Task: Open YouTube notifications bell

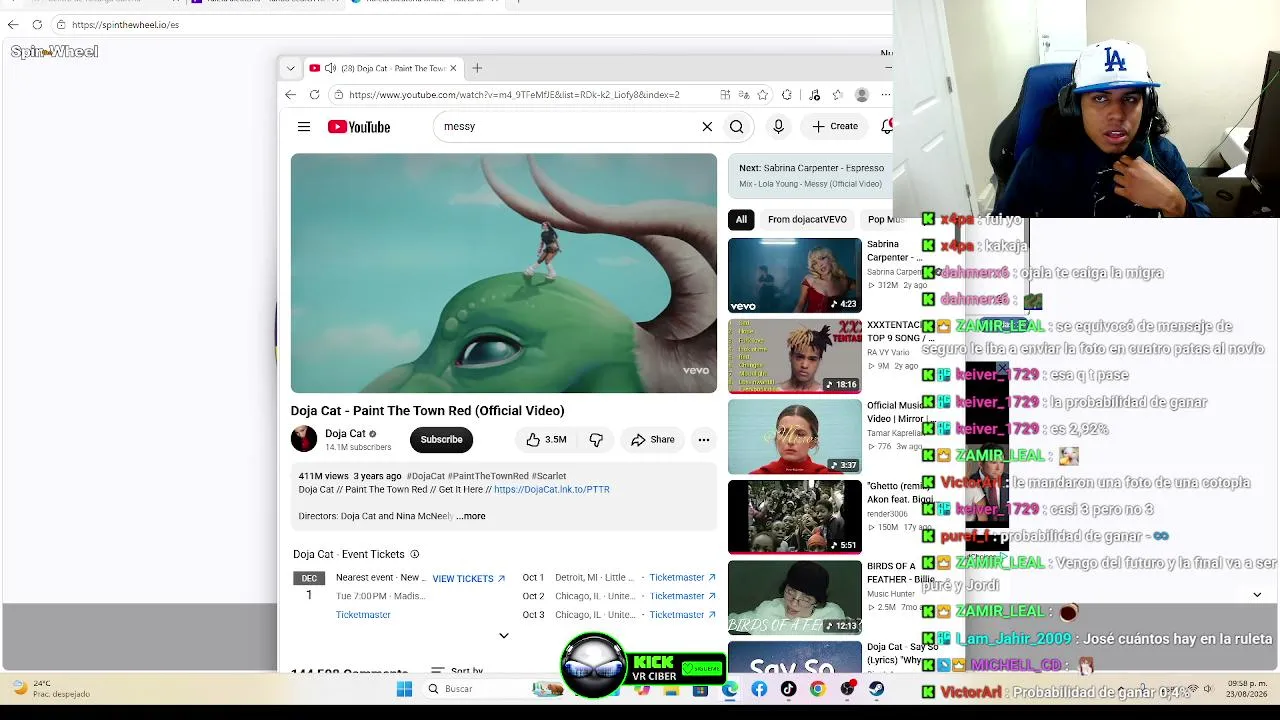Action: [886, 127]
